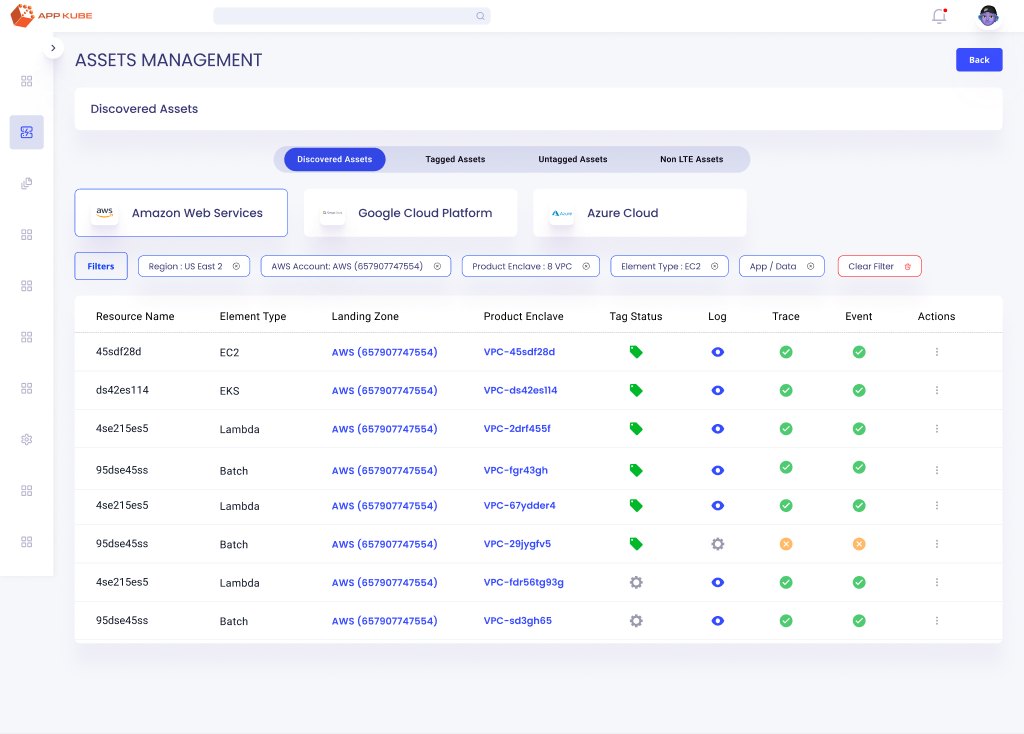Toggle the log eye icon for VPC-45sdf28d
Viewport: 1024px width, 734px height.
tap(718, 352)
